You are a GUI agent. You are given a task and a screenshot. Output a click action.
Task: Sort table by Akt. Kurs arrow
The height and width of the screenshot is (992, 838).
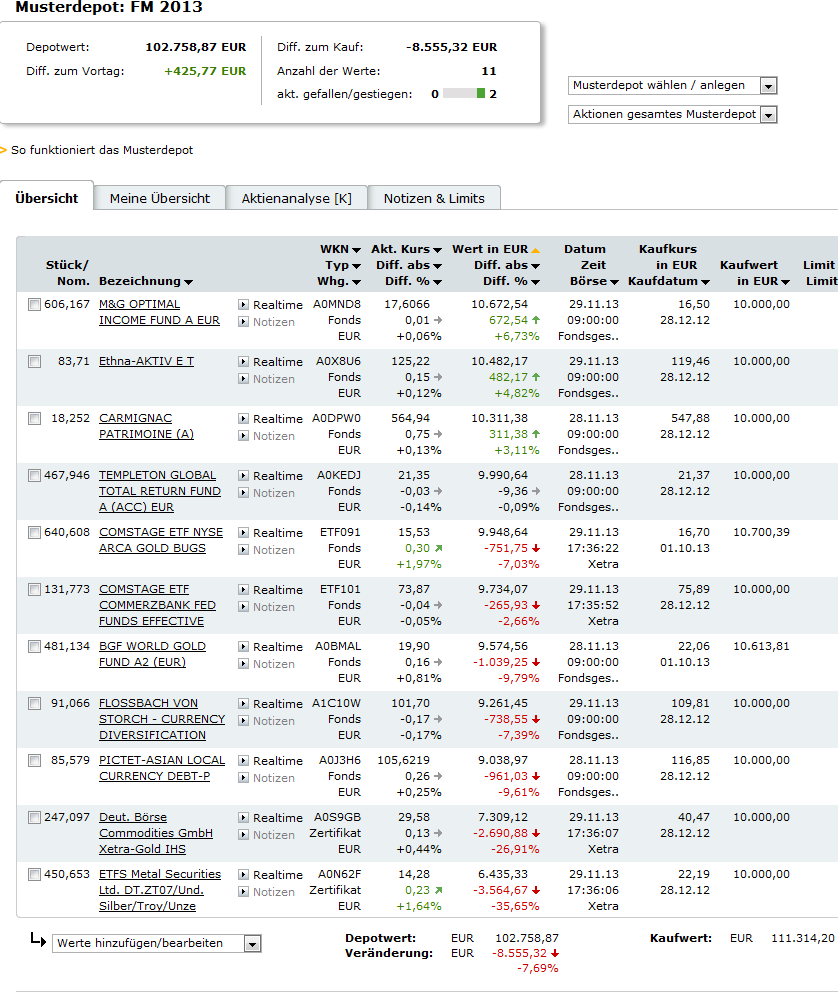click(438, 250)
